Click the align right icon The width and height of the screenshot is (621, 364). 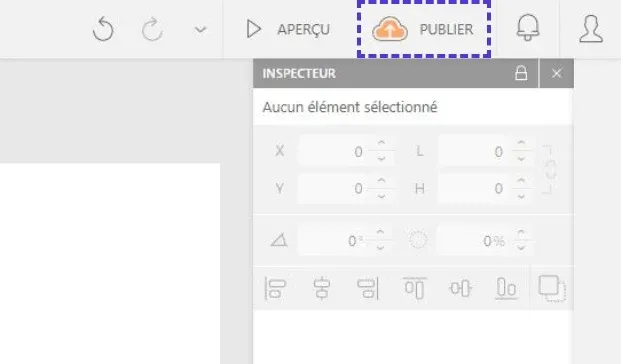pyautogui.click(x=368, y=288)
